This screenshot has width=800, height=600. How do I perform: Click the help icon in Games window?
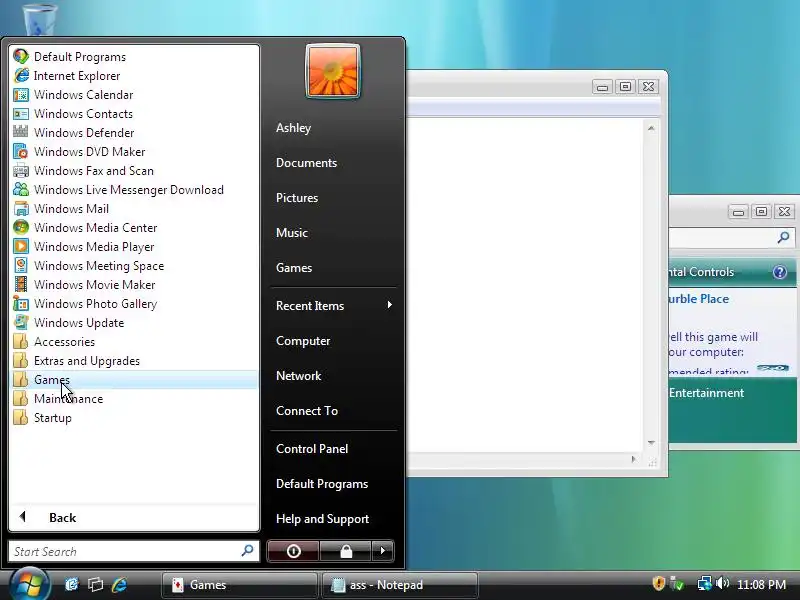780,272
